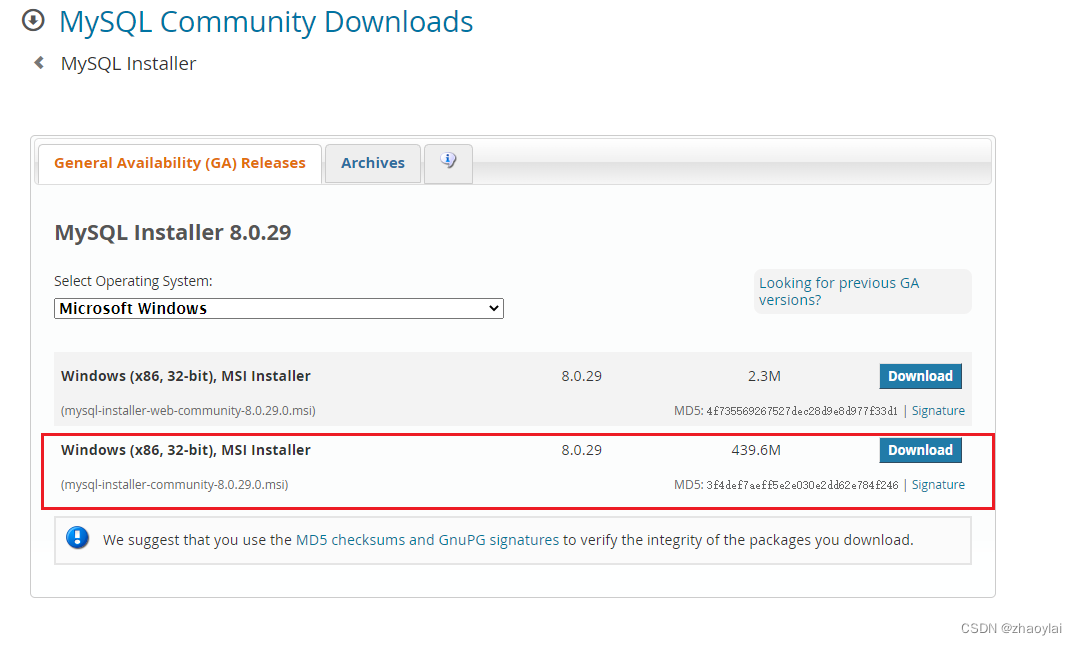Click MSI Installer title in 439.6M row

[x=185, y=451]
